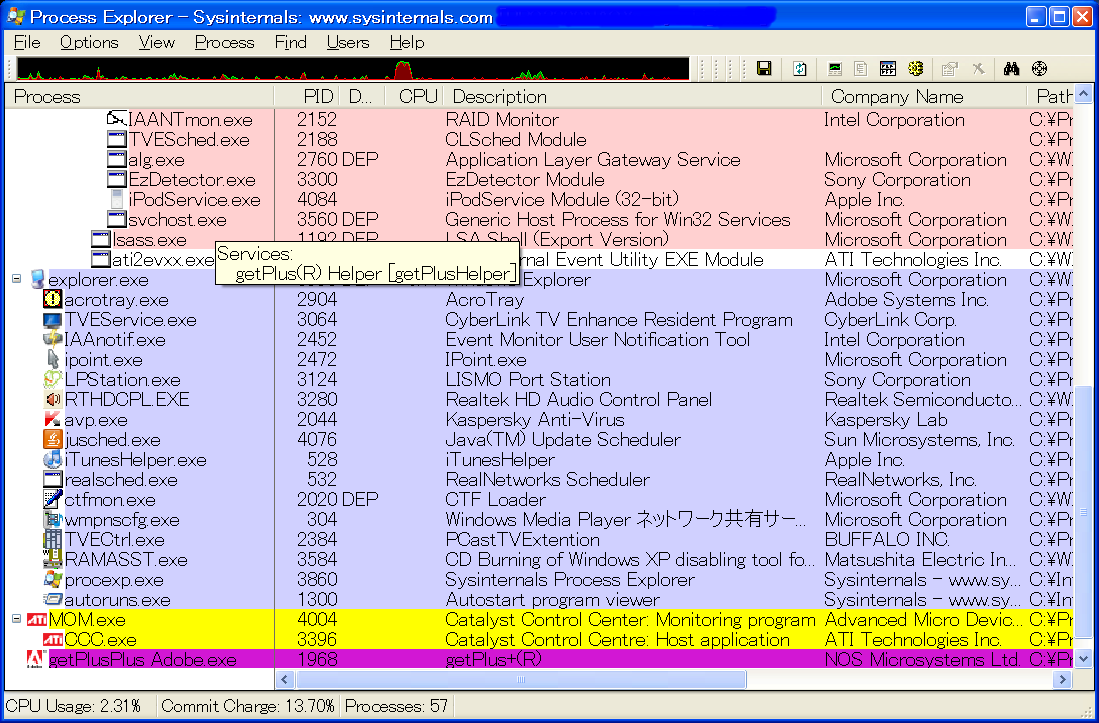Open the Help menu
Image resolution: width=1099 pixels, height=723 pixels.
coord(407,43)
